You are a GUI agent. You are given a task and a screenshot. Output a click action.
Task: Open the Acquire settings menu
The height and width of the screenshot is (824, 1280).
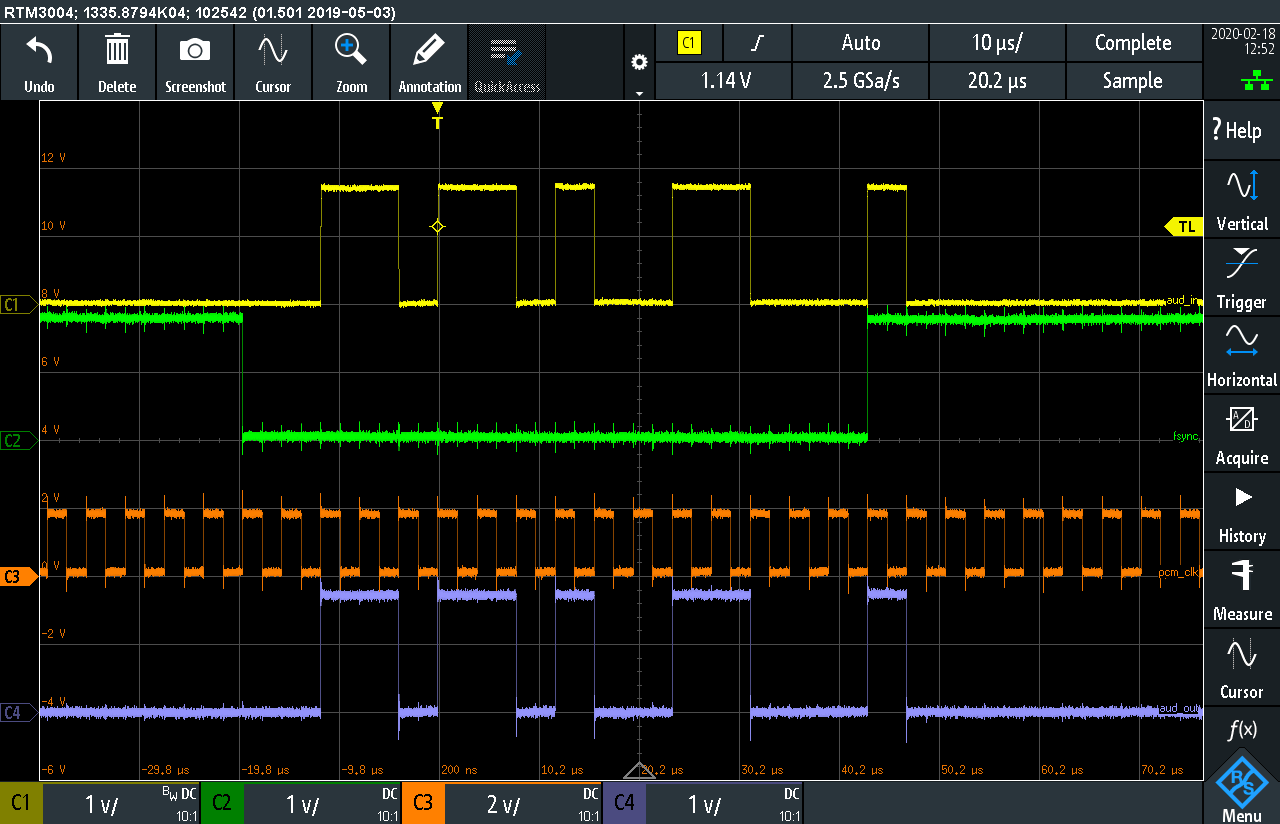pyautogui.click(x=1241, y=434)
